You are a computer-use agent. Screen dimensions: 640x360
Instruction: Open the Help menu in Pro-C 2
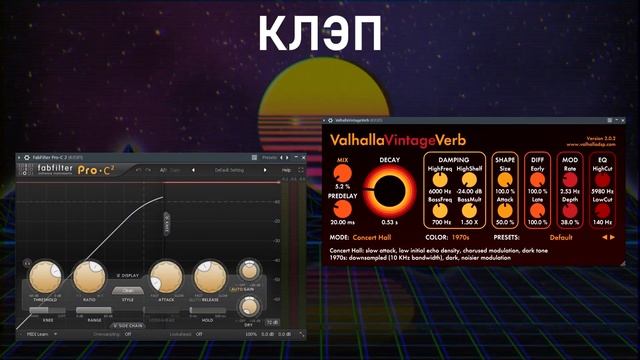[287, 170]
